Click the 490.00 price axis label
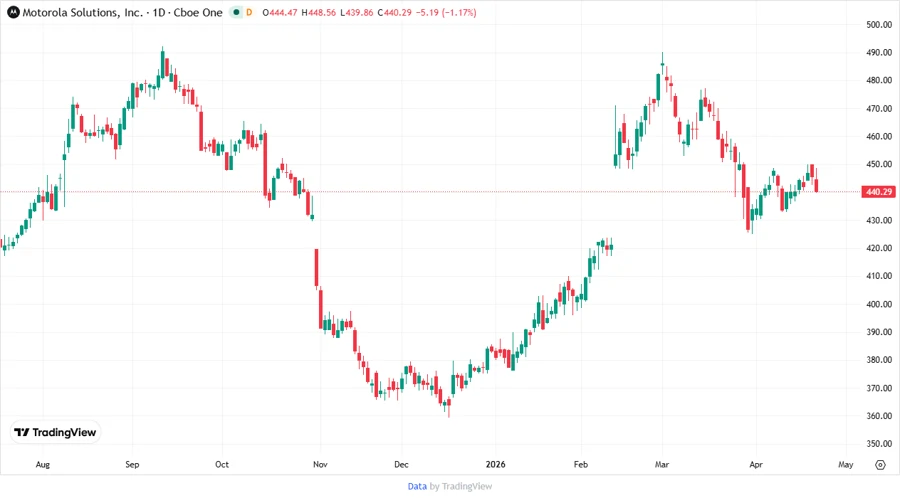The image size is (900, 498). (x=879, y=53)
